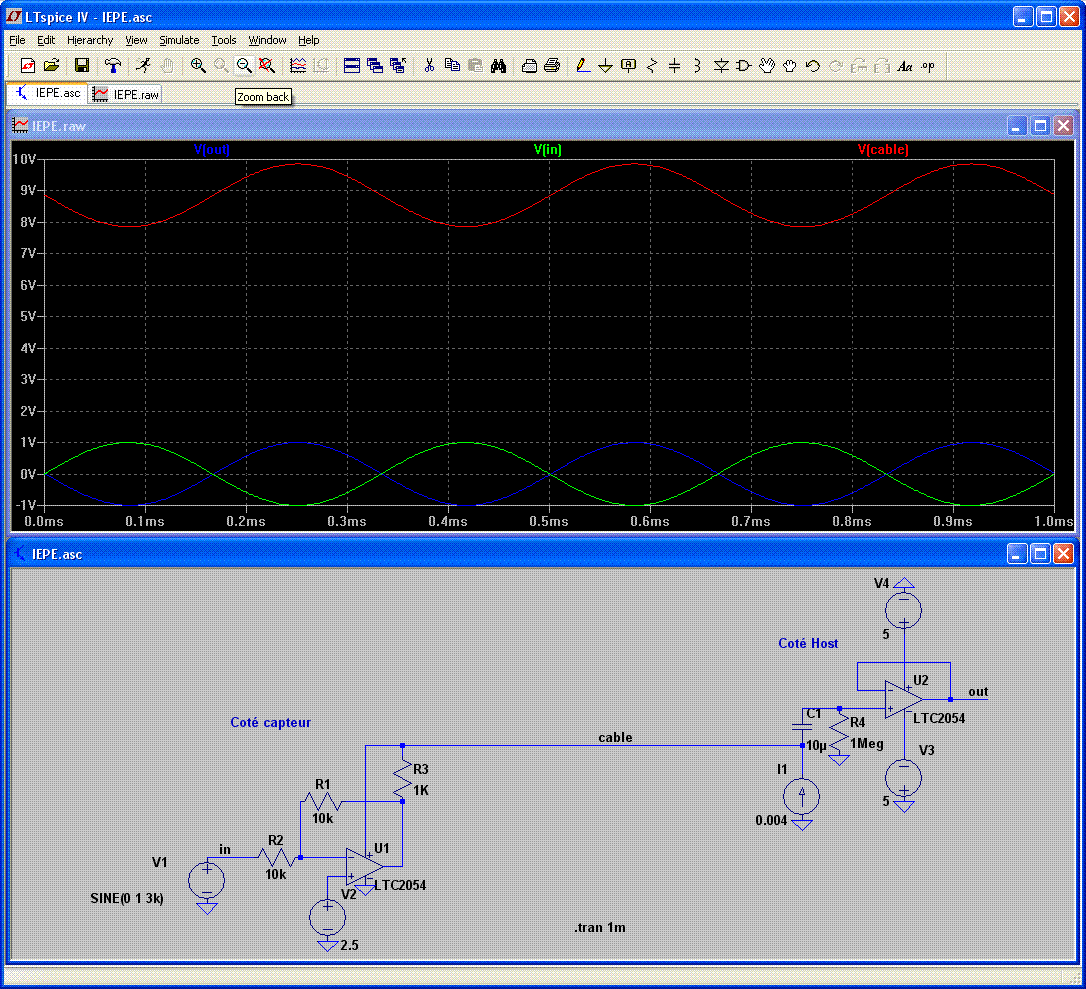
Task: Pick the Capacitor component tool
Action: [x=674, y=66]
